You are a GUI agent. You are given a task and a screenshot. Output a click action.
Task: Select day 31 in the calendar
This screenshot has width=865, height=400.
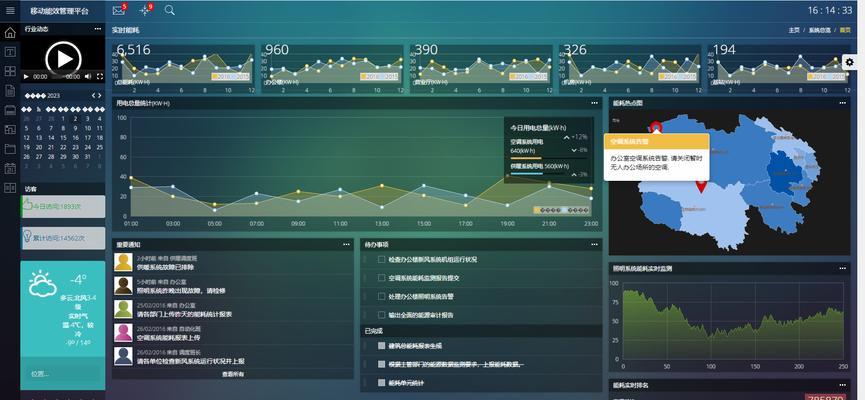click(88, 157)
